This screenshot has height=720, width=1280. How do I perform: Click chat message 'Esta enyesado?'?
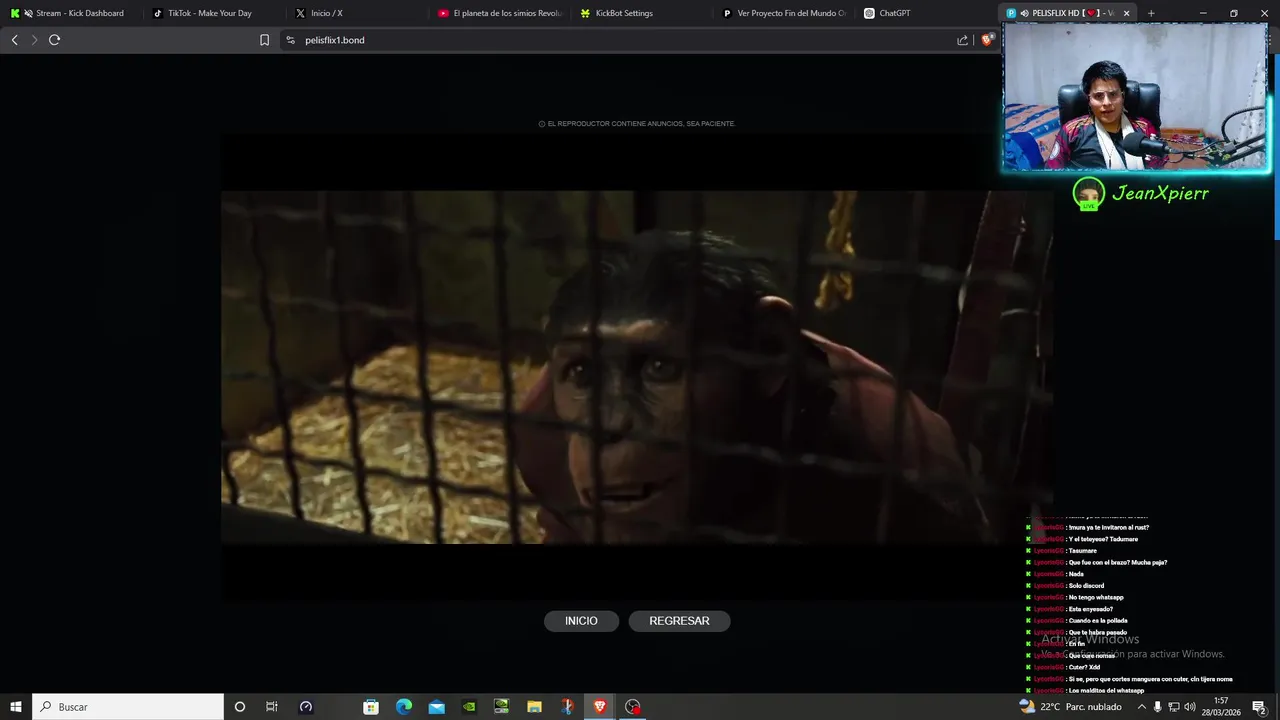pos(1091,609)
